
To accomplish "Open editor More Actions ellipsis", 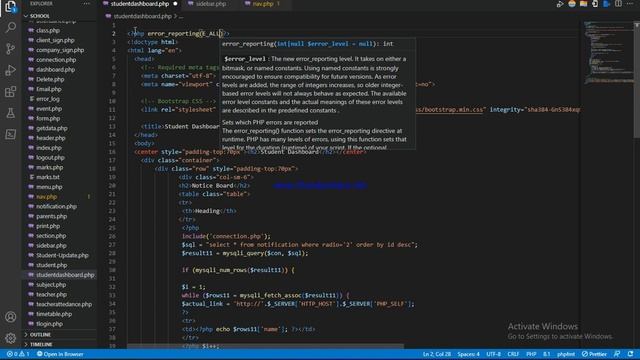I will coord(630,4).
